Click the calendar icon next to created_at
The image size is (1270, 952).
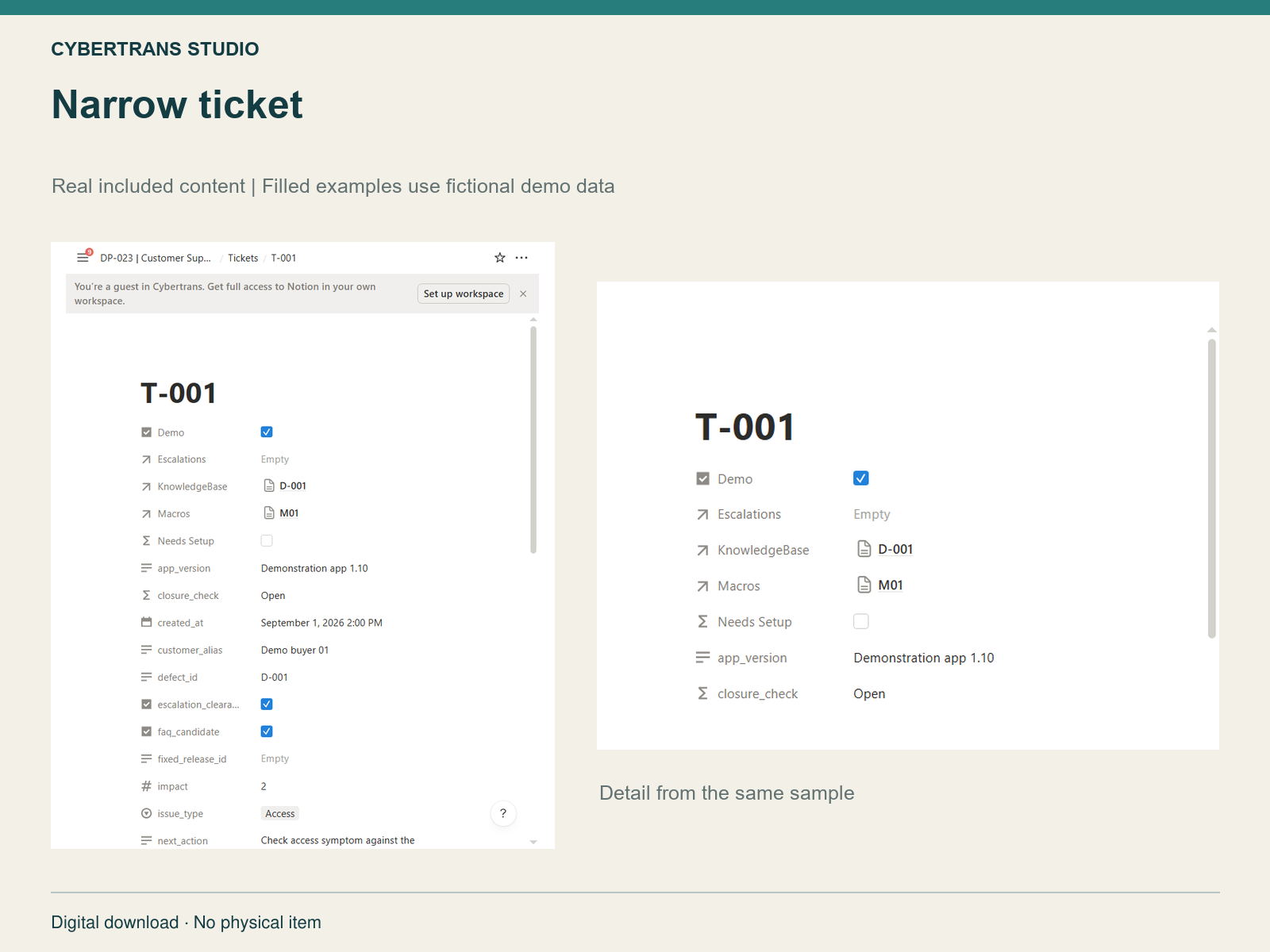pos(146,623)
